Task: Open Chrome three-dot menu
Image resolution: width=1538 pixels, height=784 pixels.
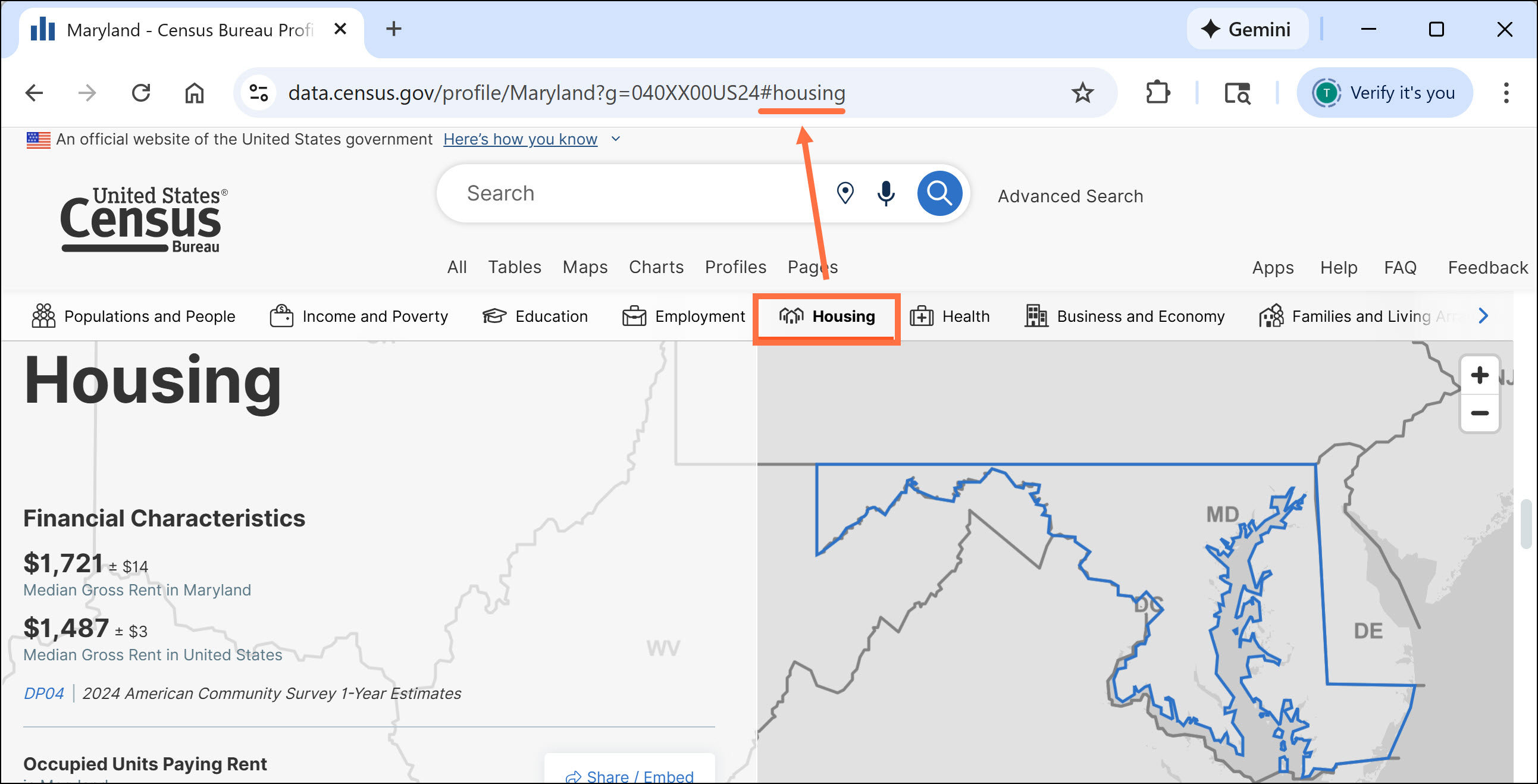Action: [1506, 93]
